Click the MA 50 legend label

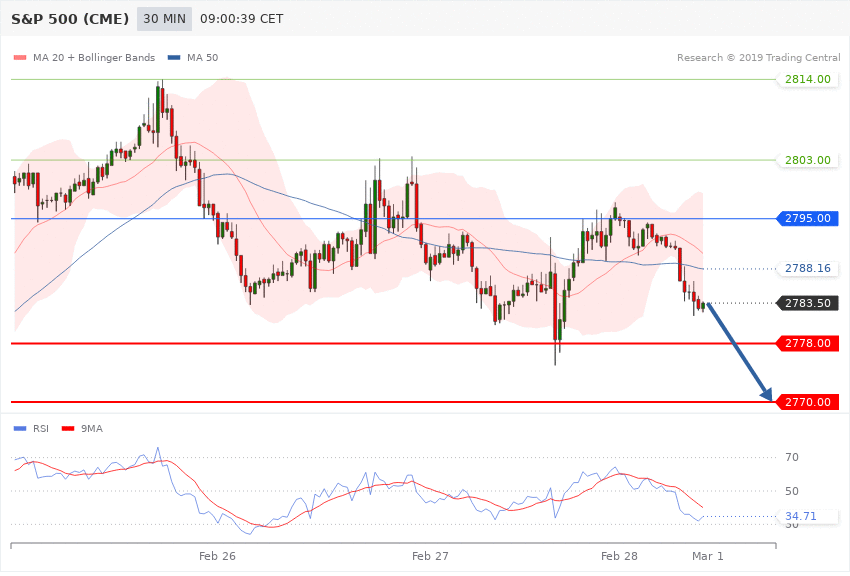point(202,57)
